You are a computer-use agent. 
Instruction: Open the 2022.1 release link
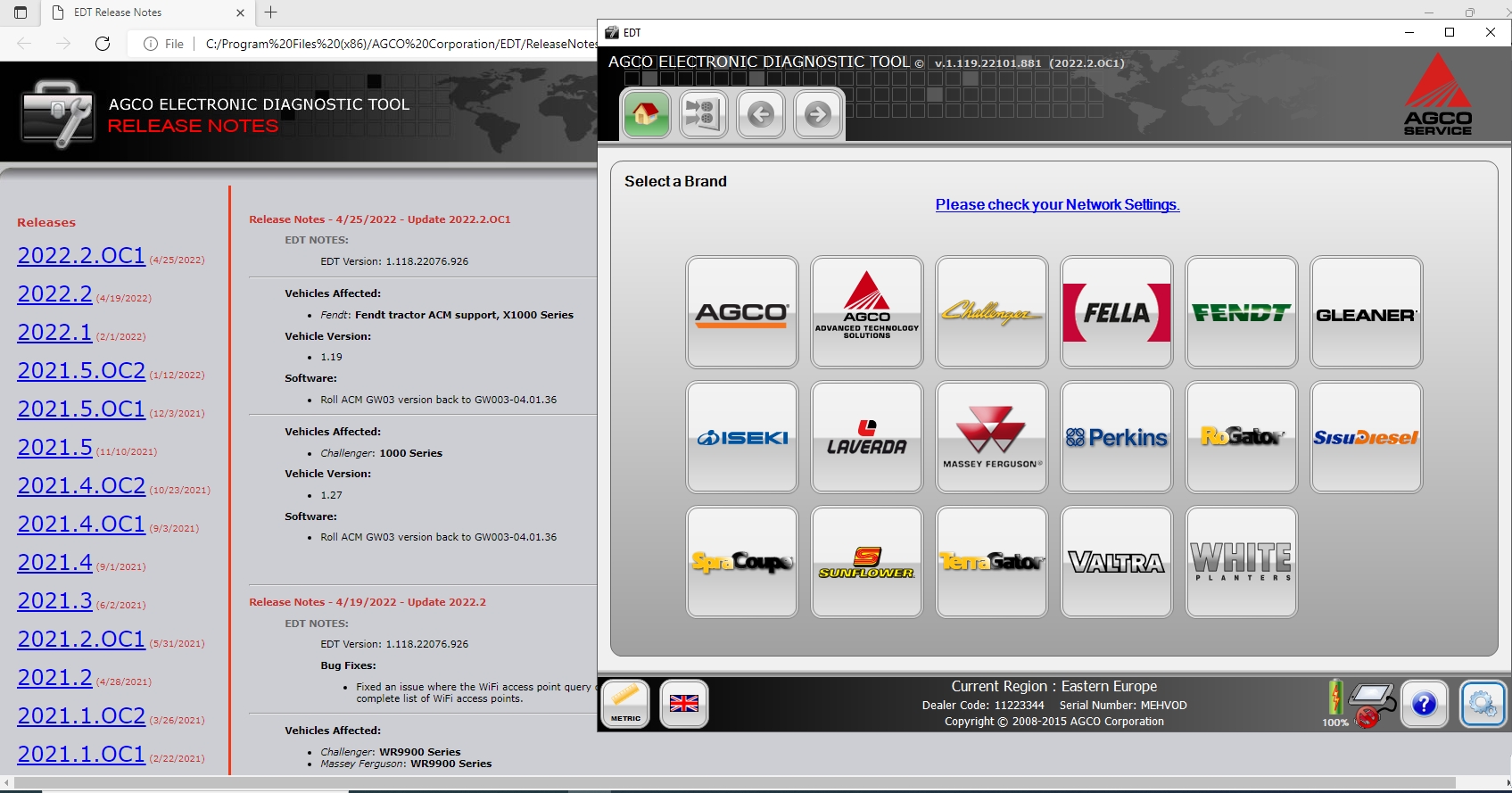click(54, 332)
